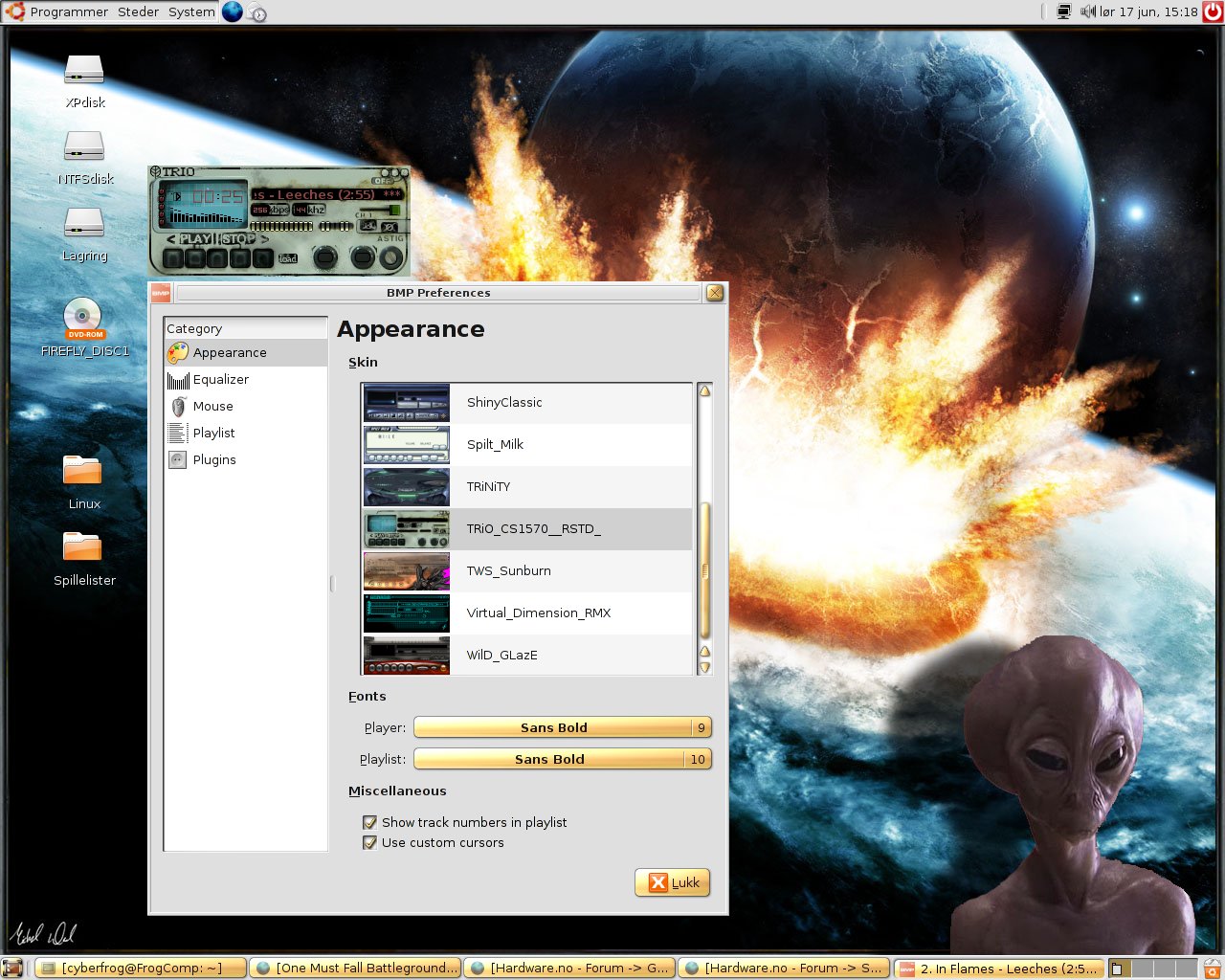Click the skin list scroll up arrow
The height and width of the screenshot is (980, 1225).
point(705,390)
